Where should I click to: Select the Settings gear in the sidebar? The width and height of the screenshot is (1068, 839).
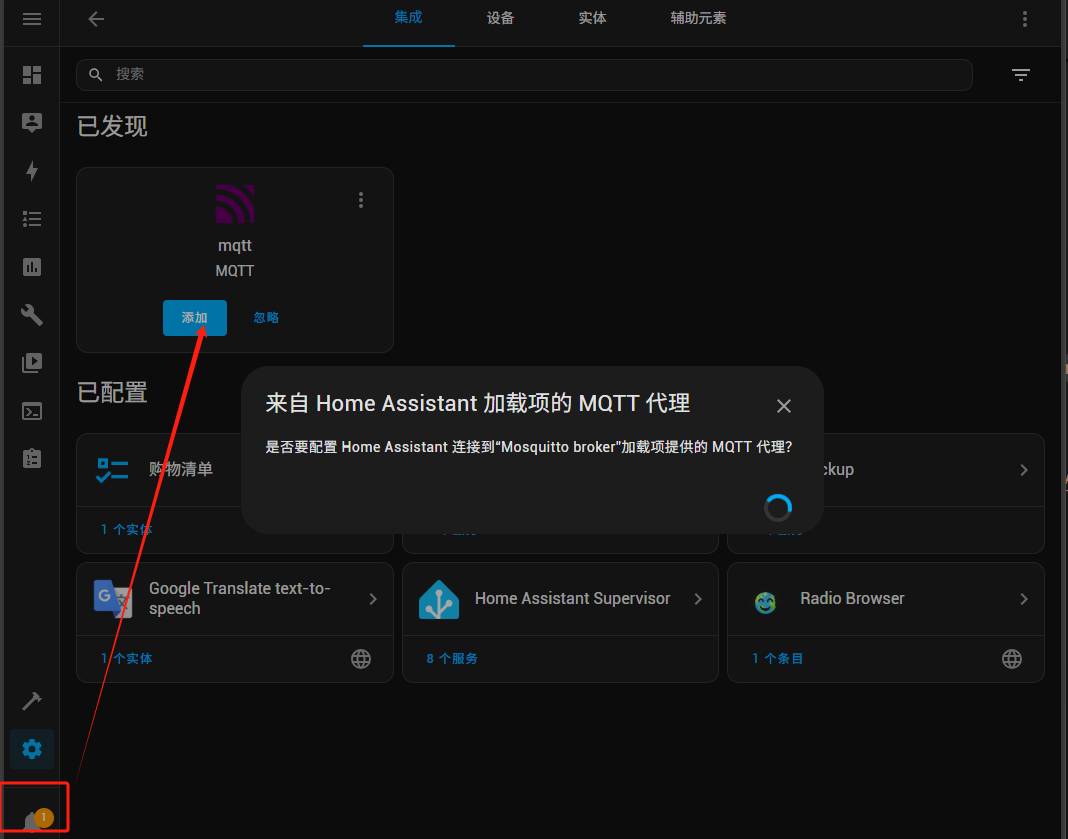[x=32, y=748]
